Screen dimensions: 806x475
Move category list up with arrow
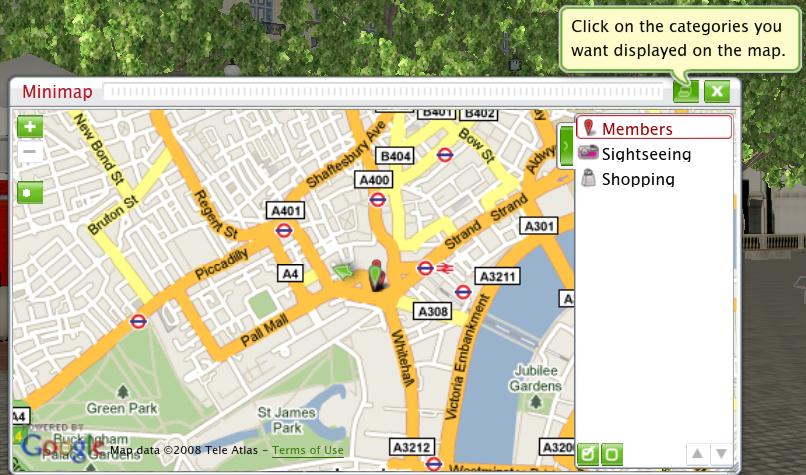[697, 453]
